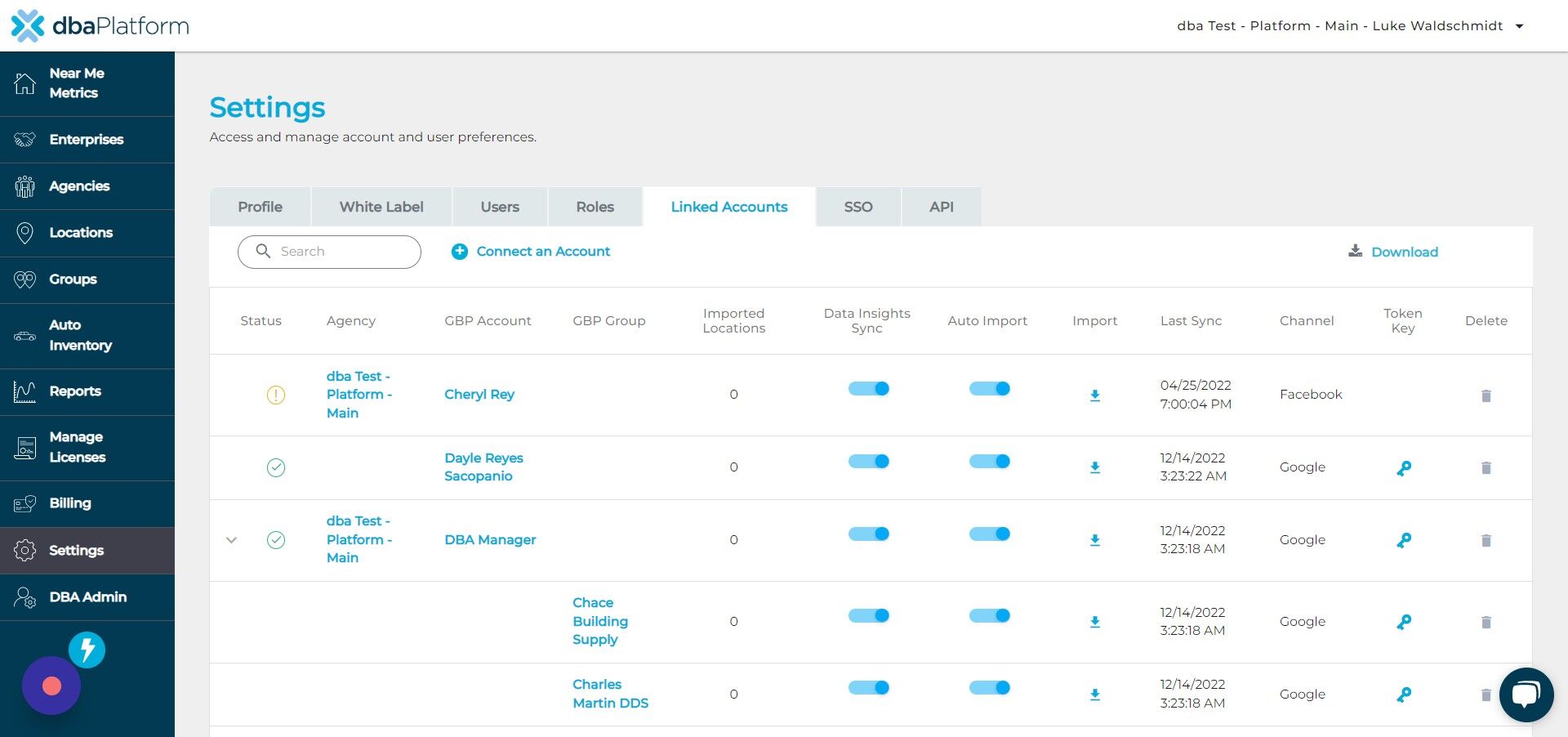Image resolution: width=1568 pixels, height=737 pixels.
Task: Delete Dayle Reyes Sacopanio linked account
Action: tap(1486, 467)
